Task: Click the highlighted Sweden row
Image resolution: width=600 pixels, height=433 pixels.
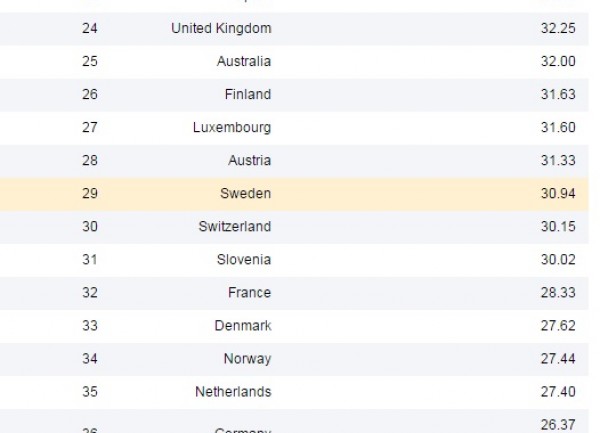Action: (x=294, y=194)
